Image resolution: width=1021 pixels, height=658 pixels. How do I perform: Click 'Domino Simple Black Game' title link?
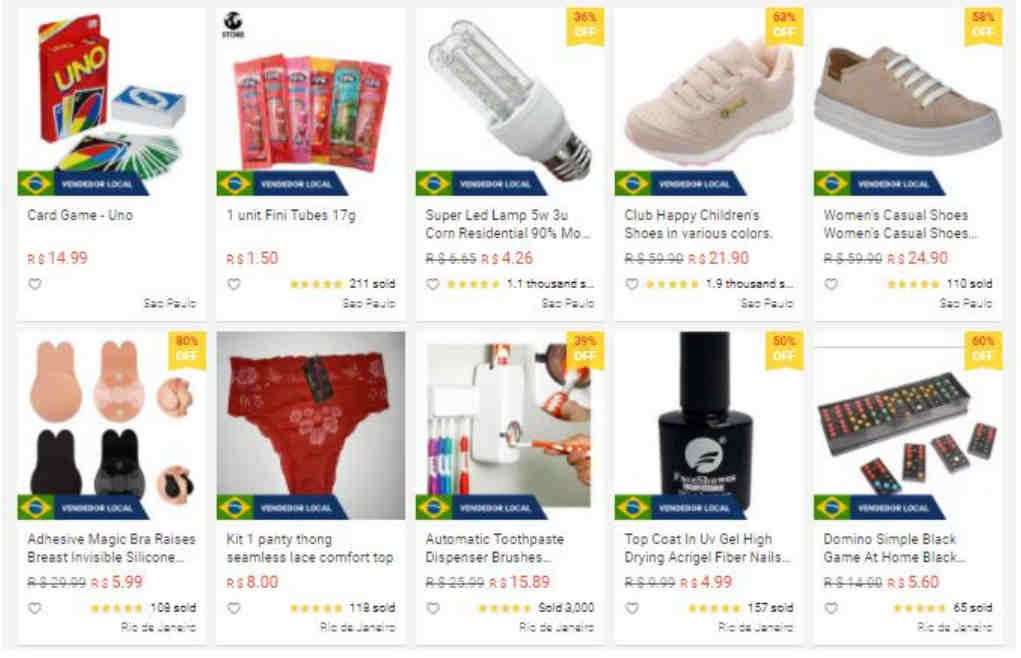(894, 548)
